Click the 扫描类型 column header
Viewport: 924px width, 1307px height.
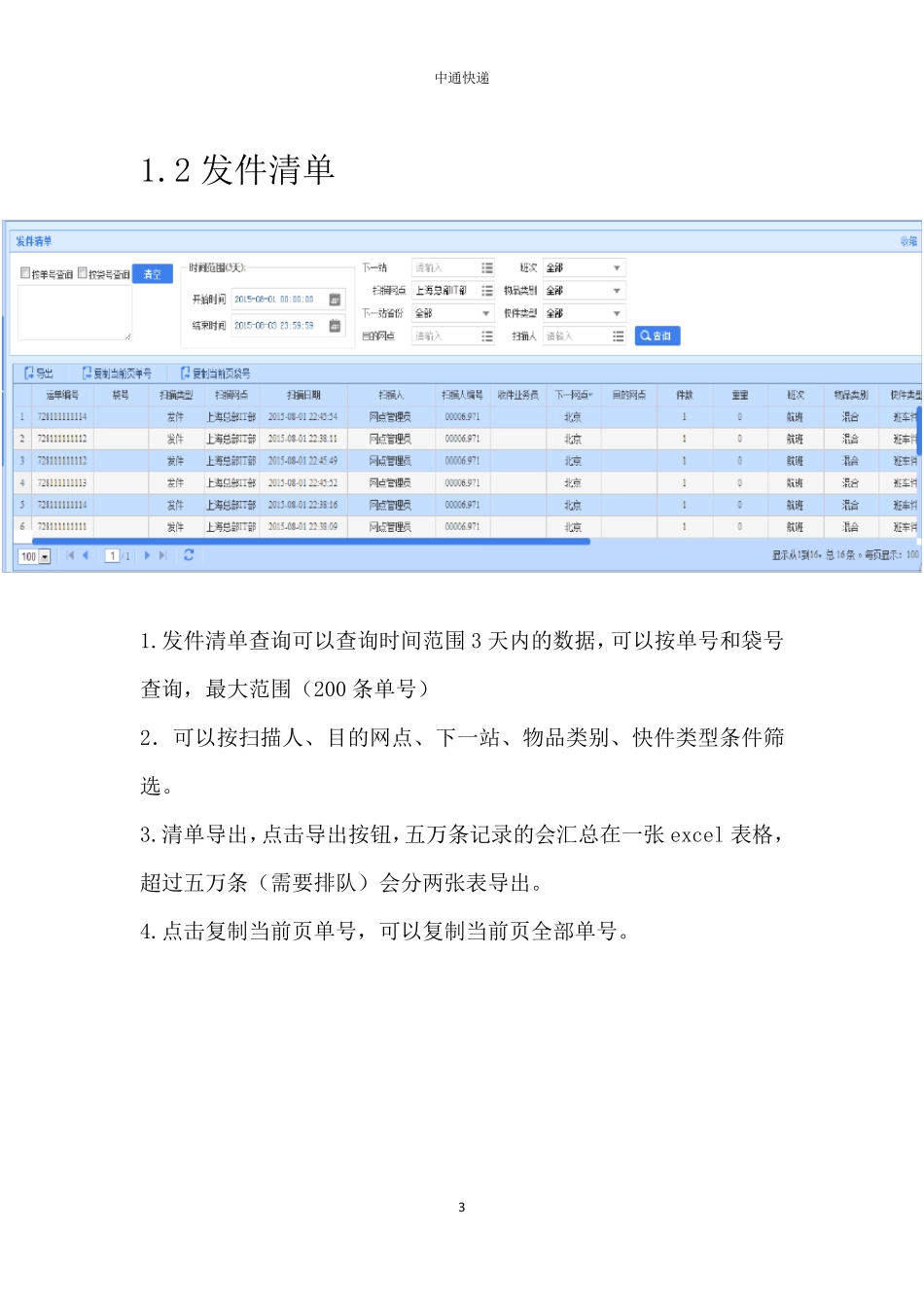(176, 395)
